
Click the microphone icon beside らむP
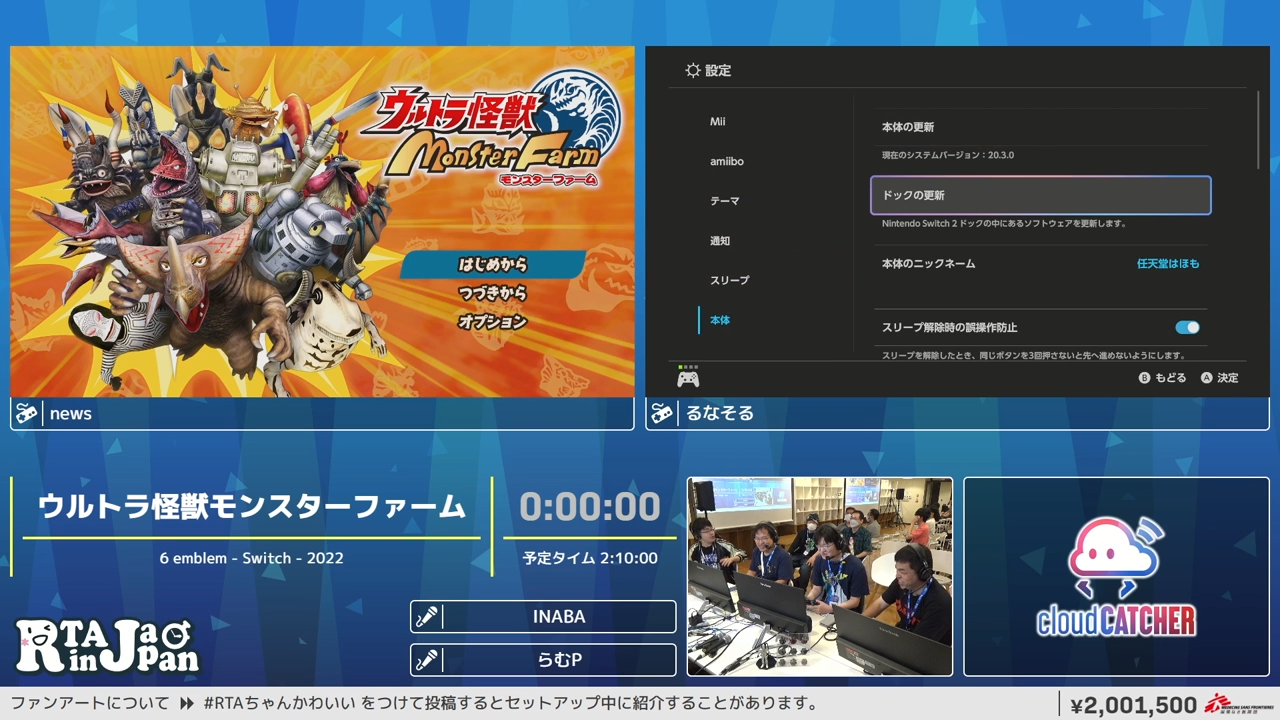[427, 660]
